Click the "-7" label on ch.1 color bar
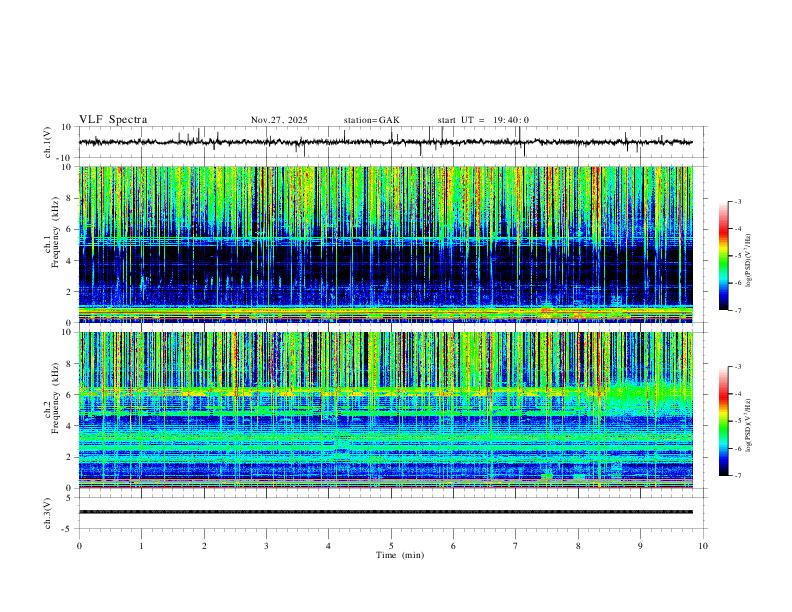 coord(738,311)
